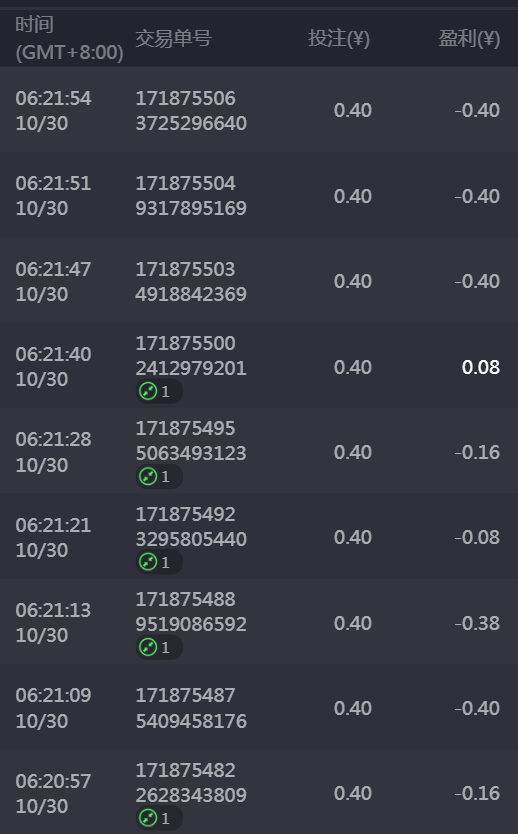
Task: Click the -0.08 profit value
Action: click(477, 537)
